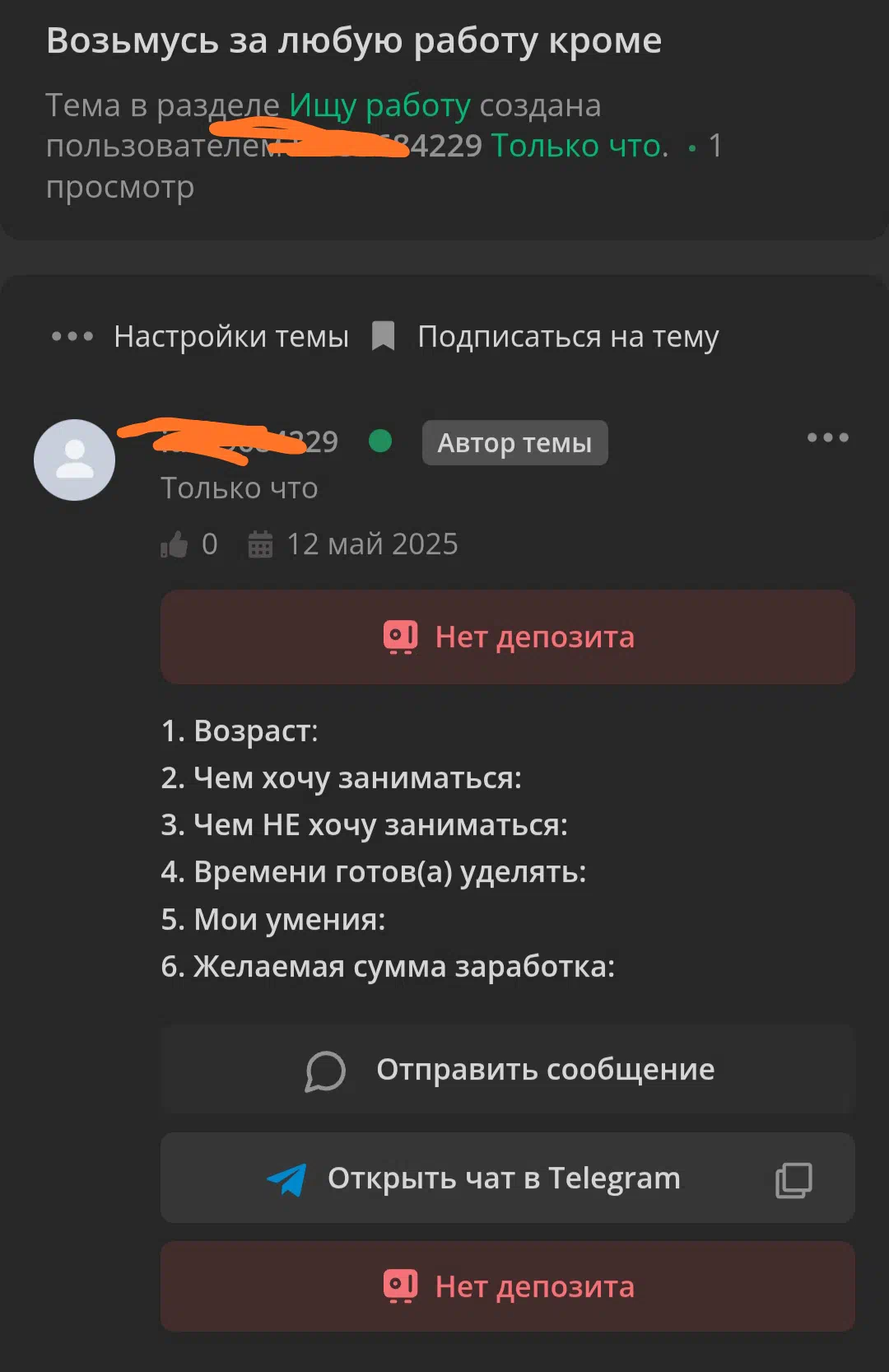Click the calendar icon by registration date

pyautogui.click(x=260, y=544)
